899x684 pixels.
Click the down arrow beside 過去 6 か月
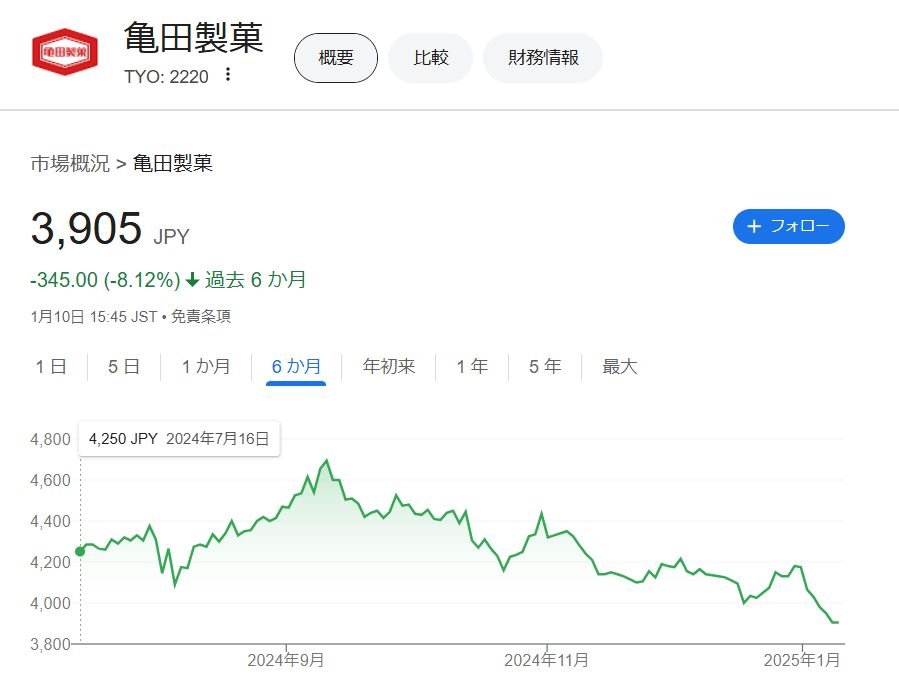193,280
